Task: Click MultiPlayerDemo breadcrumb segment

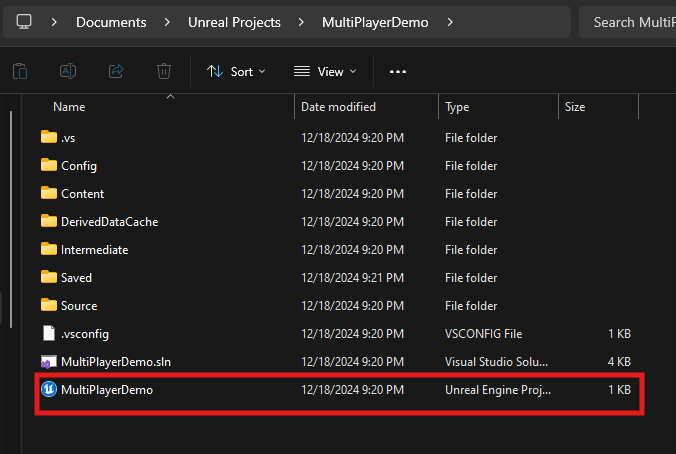Action: pos(375,22)
